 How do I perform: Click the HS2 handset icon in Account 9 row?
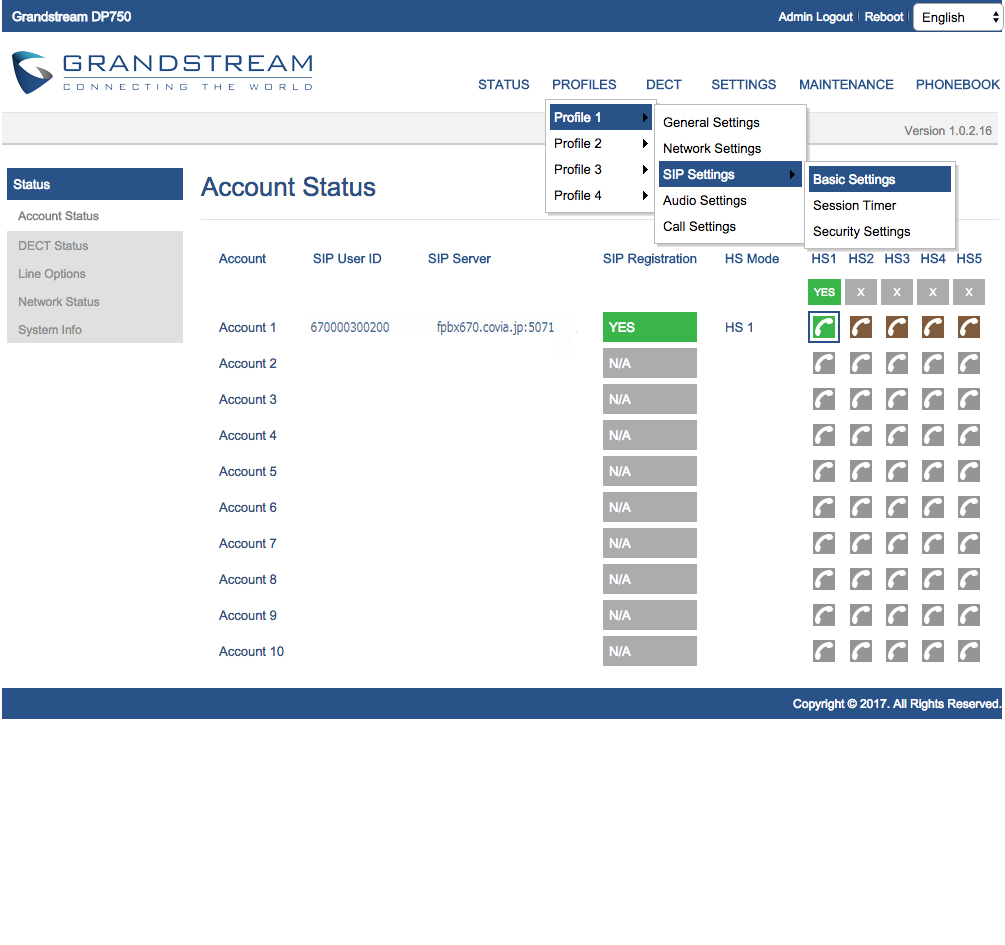click(861, 615)
